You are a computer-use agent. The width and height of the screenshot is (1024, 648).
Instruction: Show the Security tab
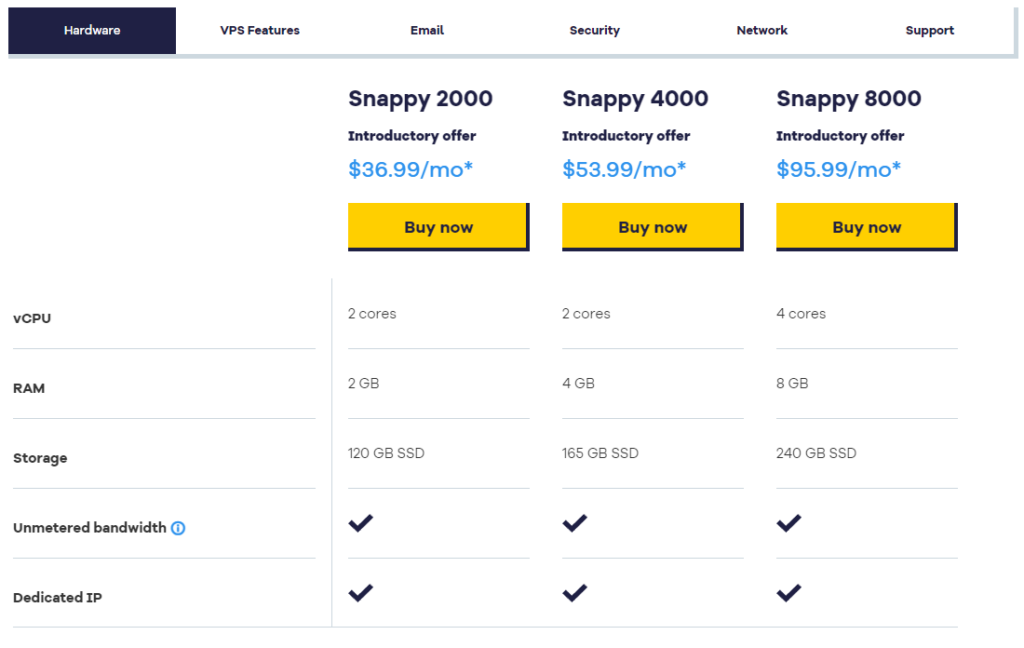(x=595, y=31)
